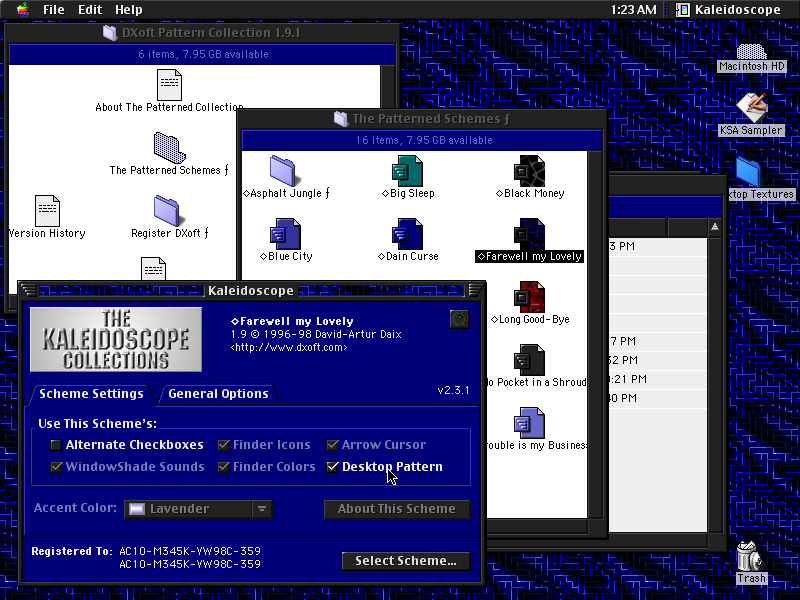Click the question-mark help button in Kaleidoscope window
This screenshot has height=600, width=800.
tap(460, 319)
